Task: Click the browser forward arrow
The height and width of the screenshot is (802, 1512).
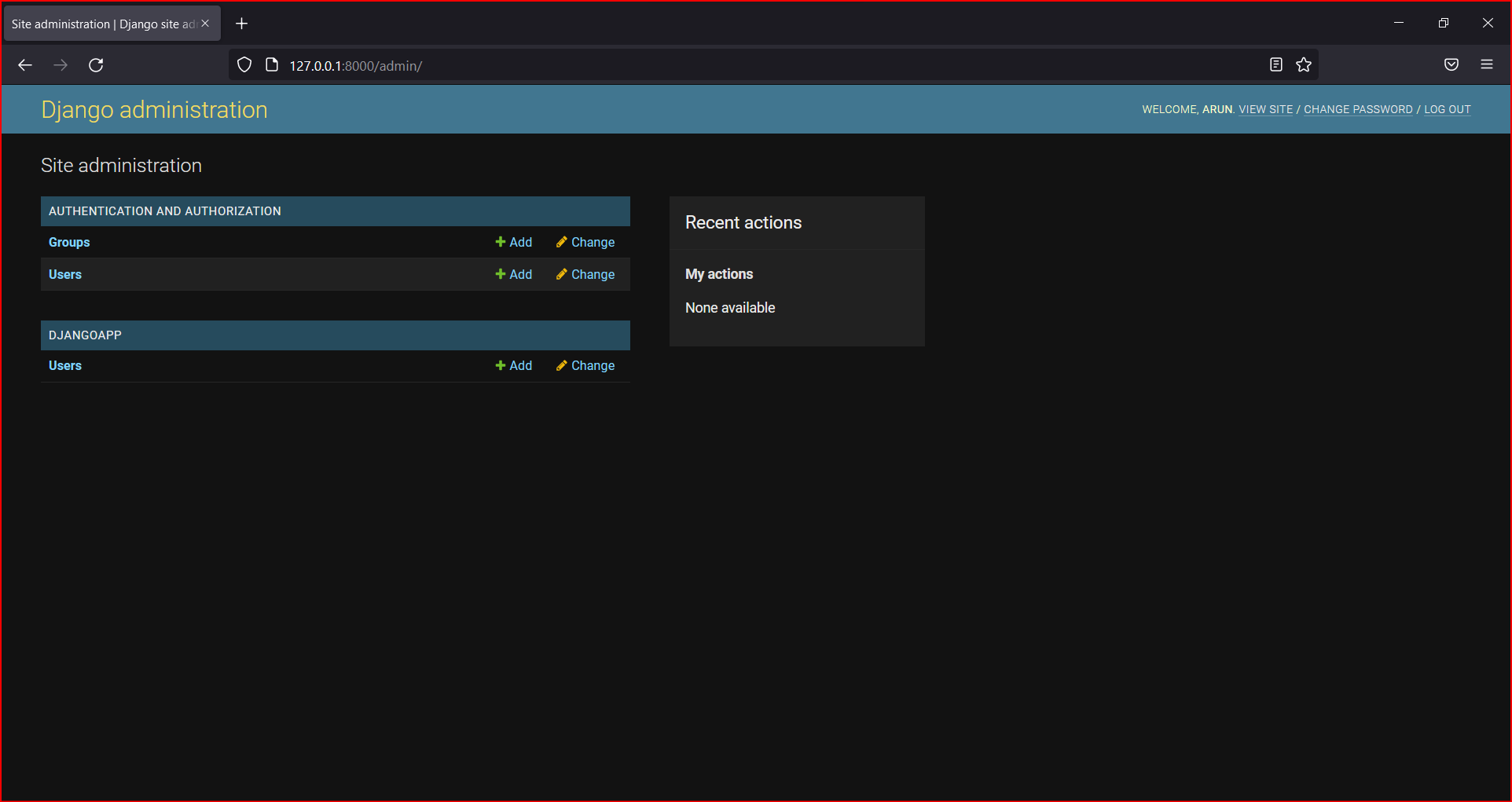Action: tap(61, 65)
